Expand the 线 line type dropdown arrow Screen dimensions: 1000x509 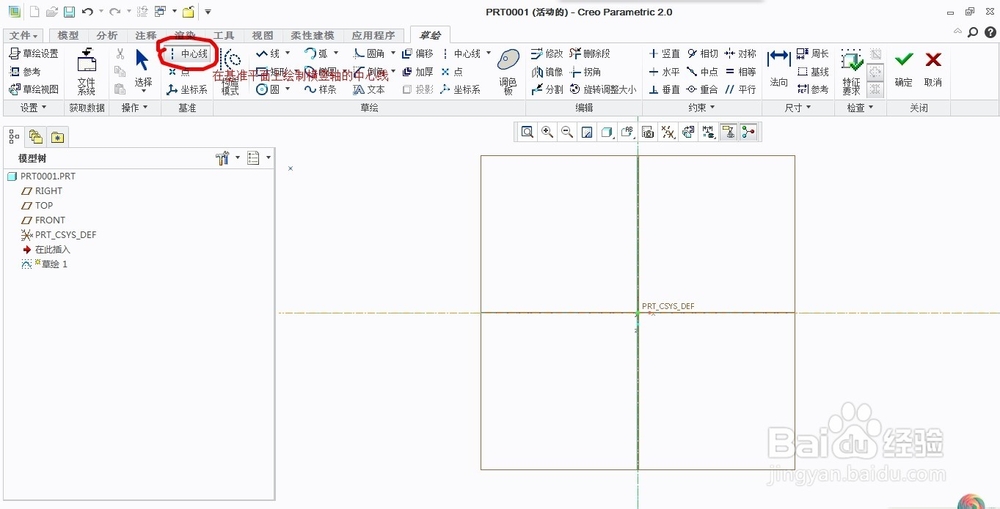click(x=288, y=54)
